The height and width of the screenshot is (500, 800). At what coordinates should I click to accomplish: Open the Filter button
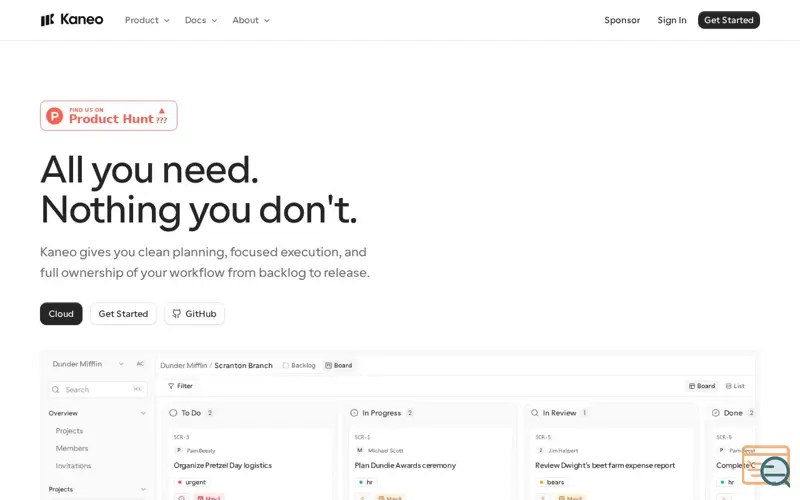point(180,386)
